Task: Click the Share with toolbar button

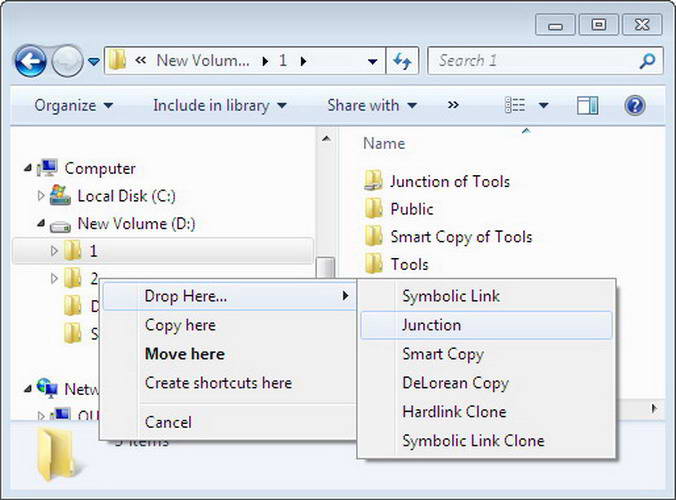Action: tap(370, 105)
